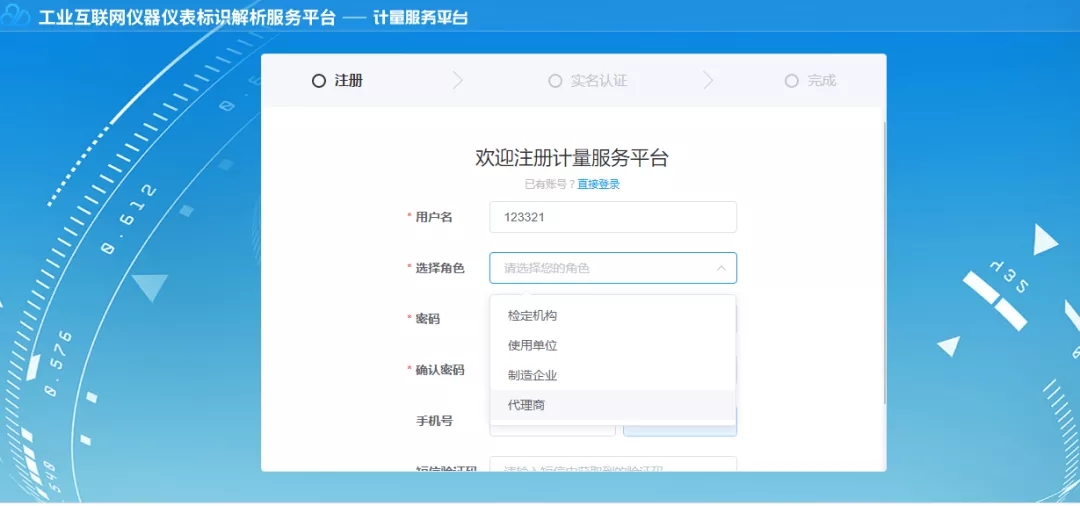
Task: Click the 手机号 phone number input field
Action: tap(552, 429)
